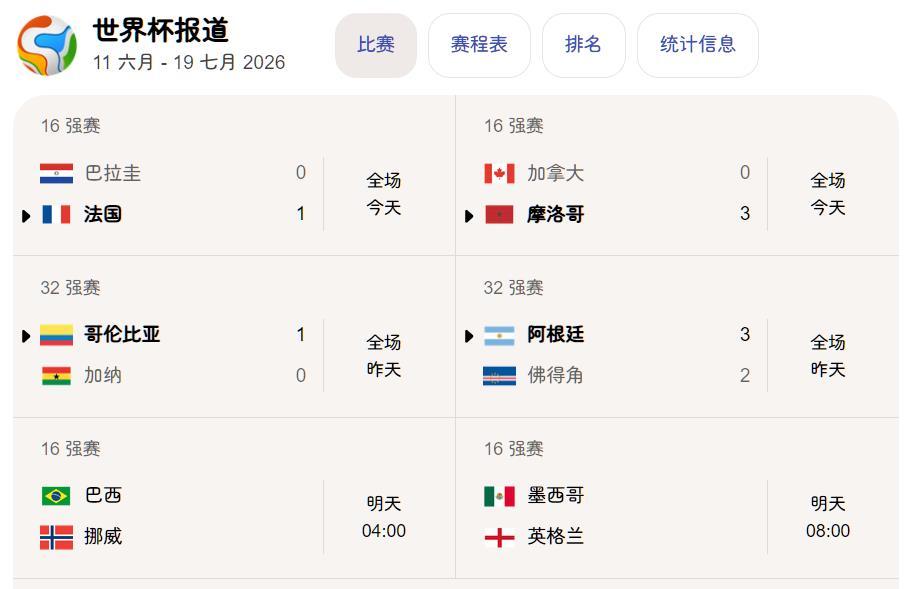Click the Ghana flag icon

[56, 376]
